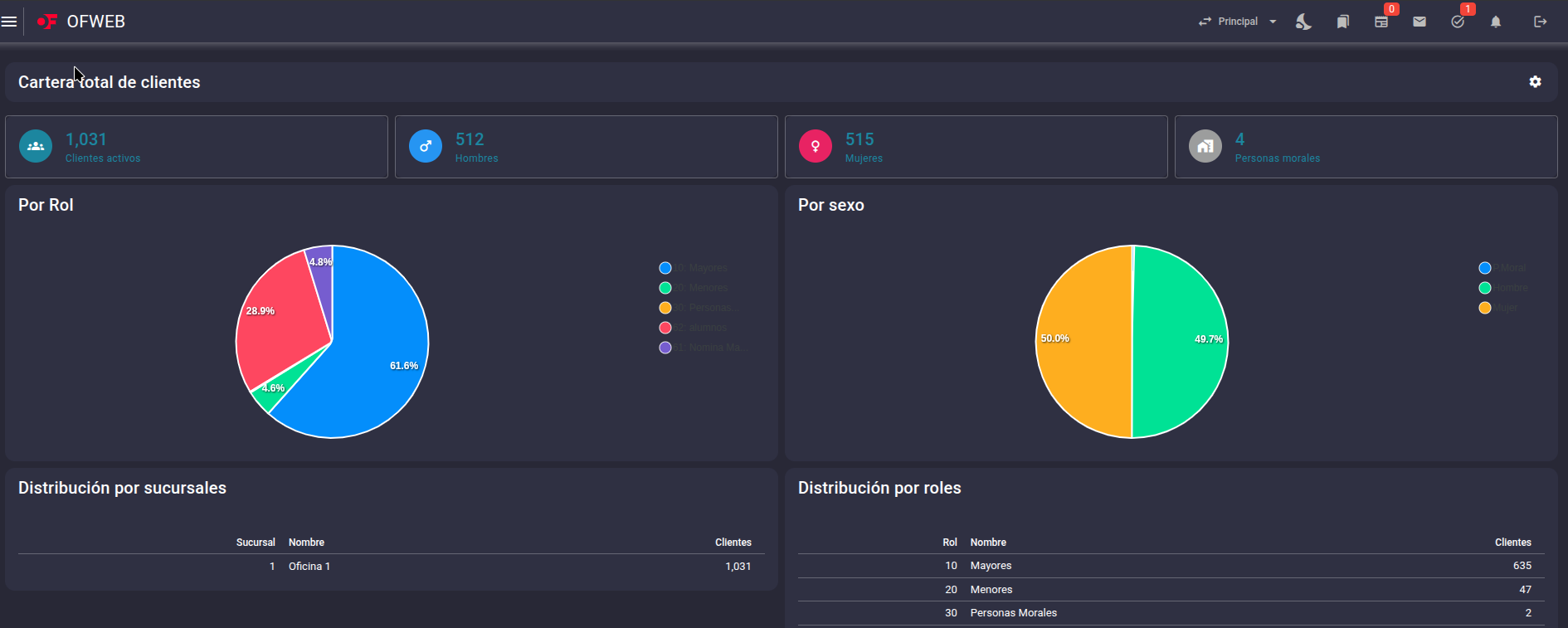Open the tasks checkmark icon with 1 badge
This screenshot has width=1568, height=628.
click(1458, 22)
